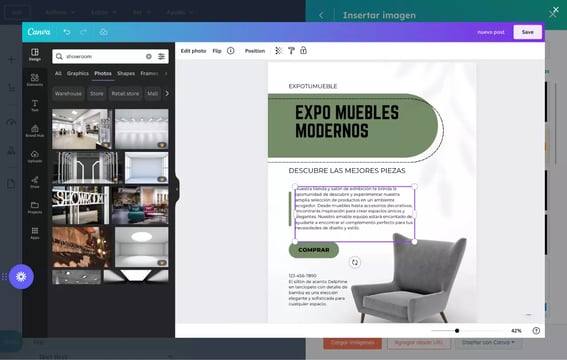Screen dimensions: 567x360
Task: Select the empty light-blue room photo
Action: coord(146,168)
